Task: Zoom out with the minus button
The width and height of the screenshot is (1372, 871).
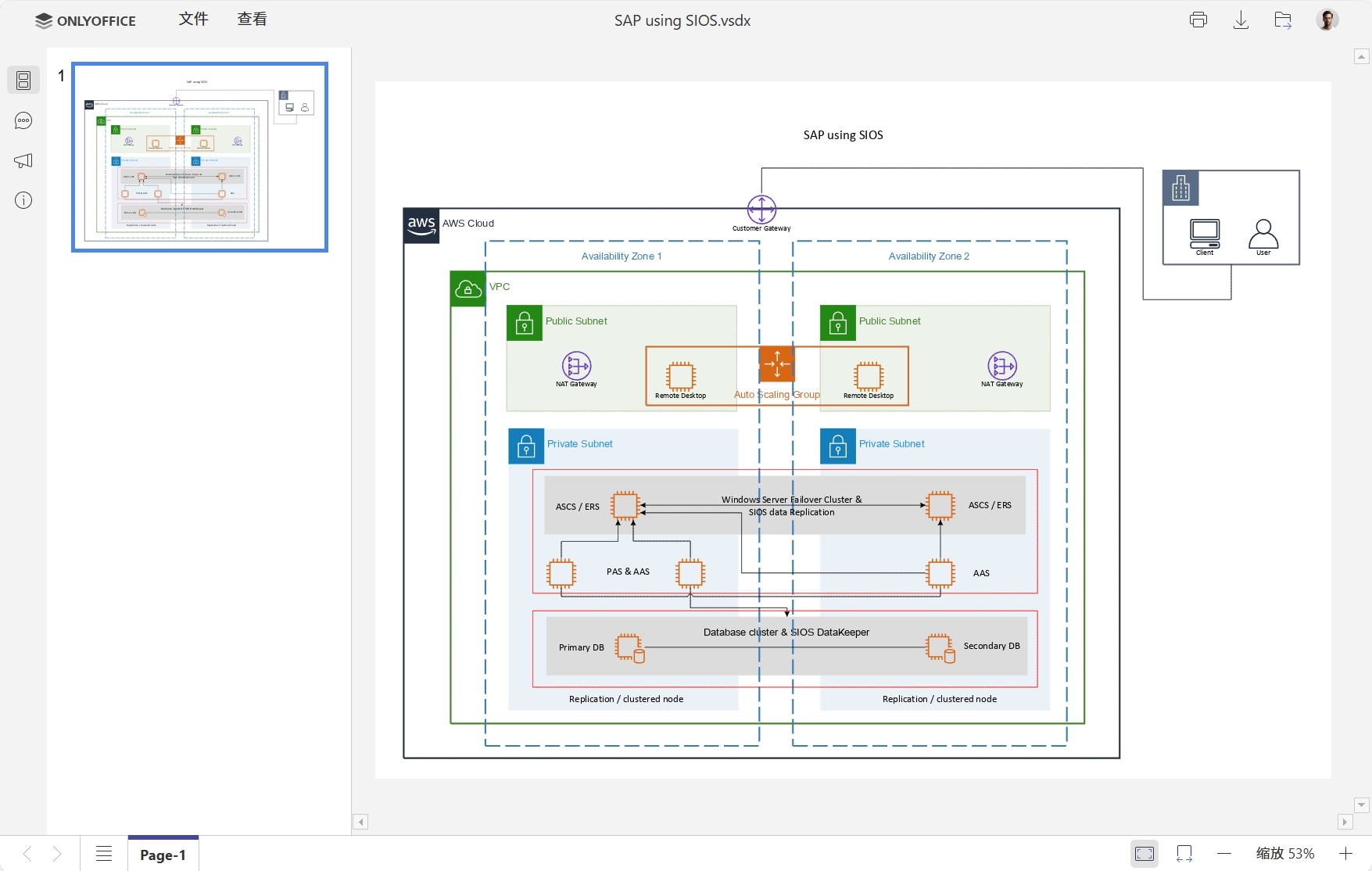Action: pyautogui.click(x=1223, y=854)
